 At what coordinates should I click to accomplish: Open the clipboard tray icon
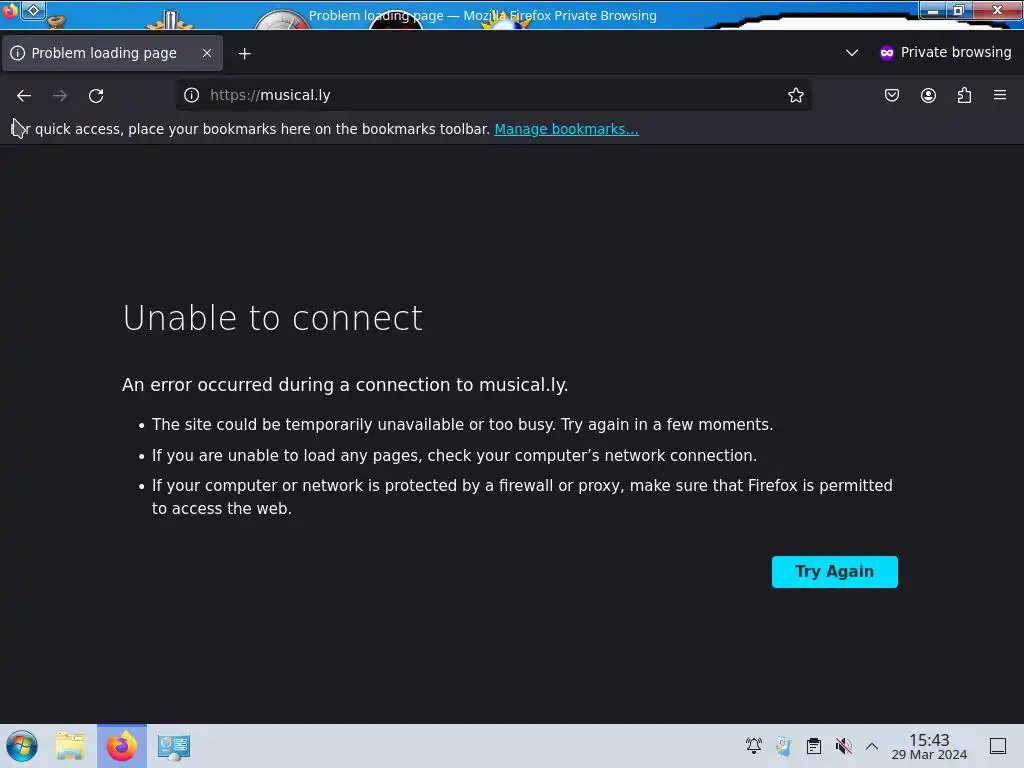point(814,746)
